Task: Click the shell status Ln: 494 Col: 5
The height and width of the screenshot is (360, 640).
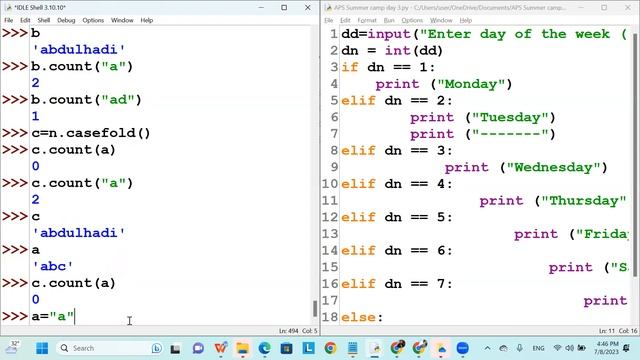Action: (298, 331)
